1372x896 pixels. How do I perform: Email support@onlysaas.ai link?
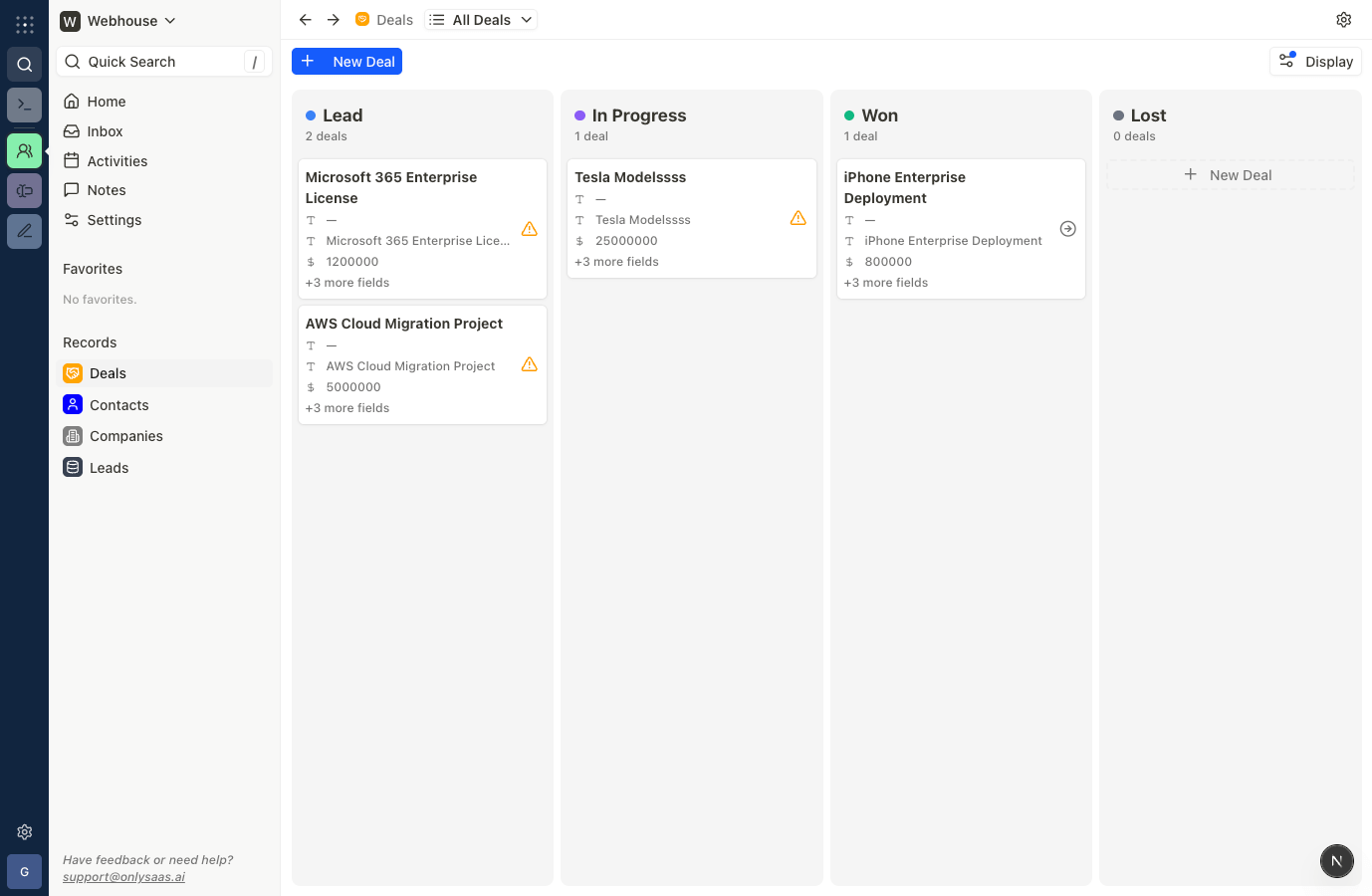pos(123,877)
